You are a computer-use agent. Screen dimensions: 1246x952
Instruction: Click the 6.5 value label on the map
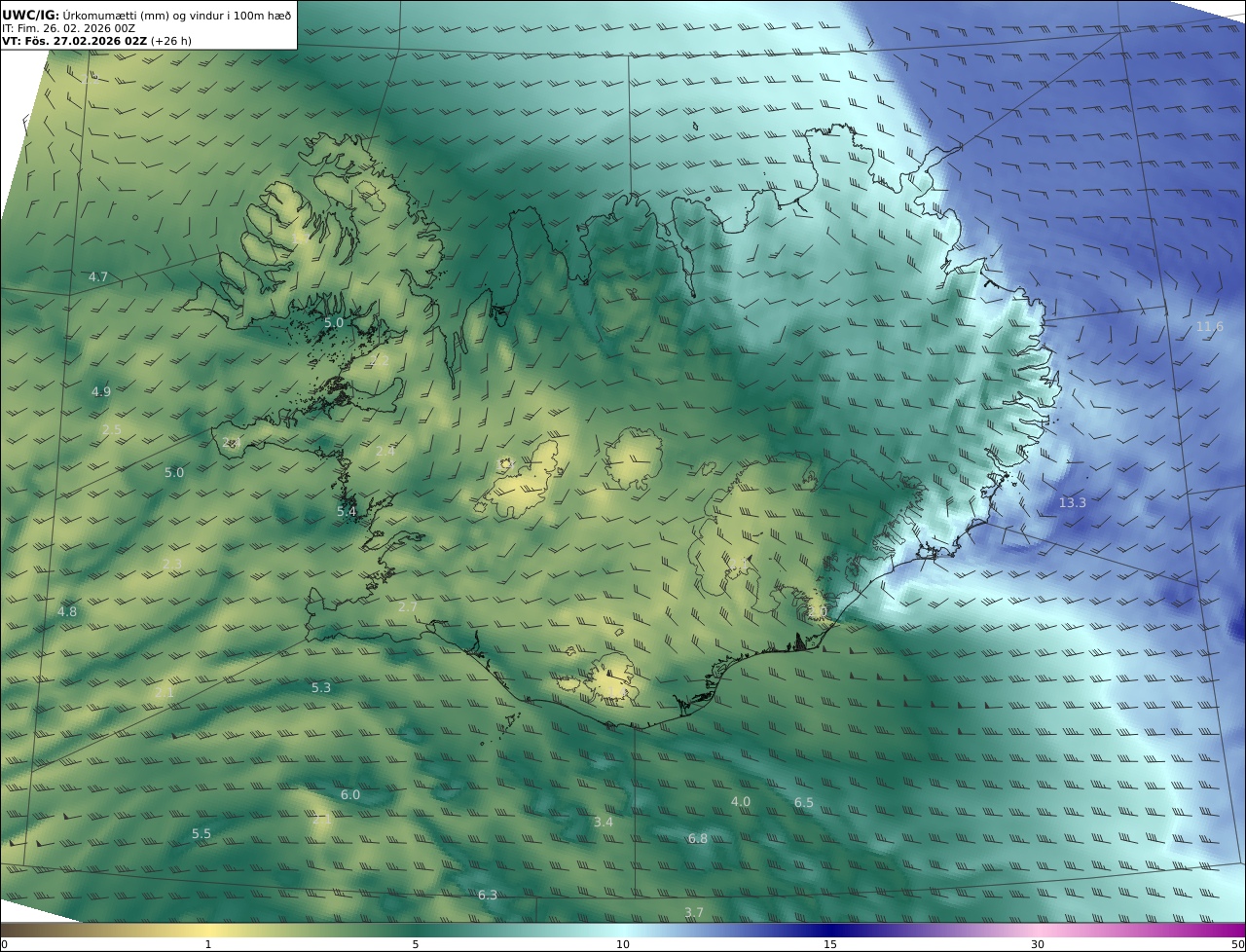point(804,803)
